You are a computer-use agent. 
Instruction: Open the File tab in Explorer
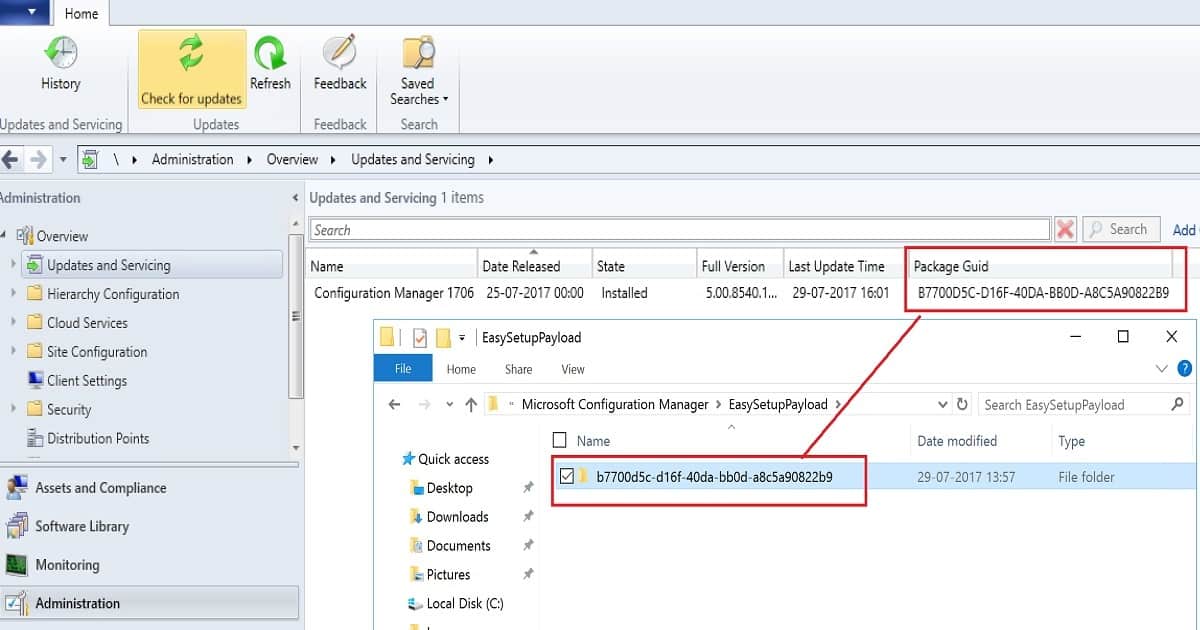point(403,369)
